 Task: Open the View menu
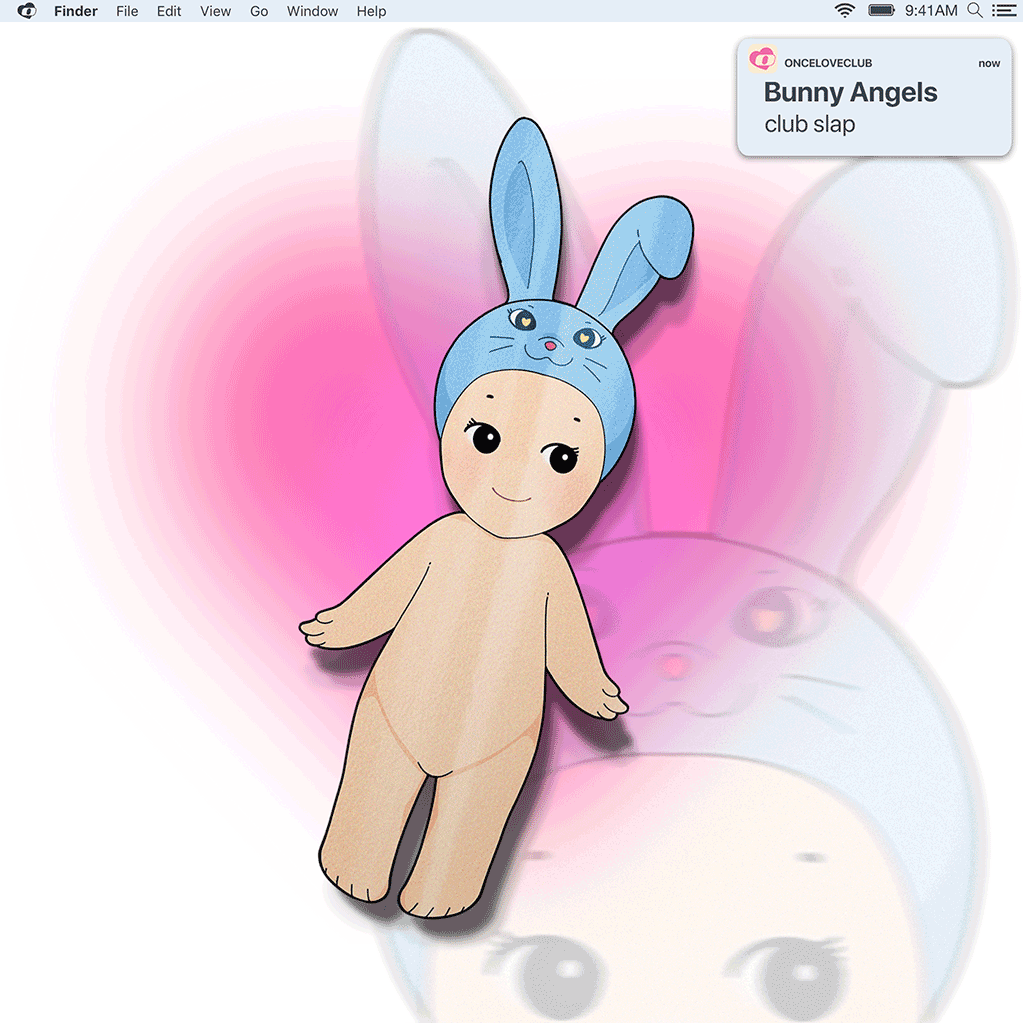215,11
